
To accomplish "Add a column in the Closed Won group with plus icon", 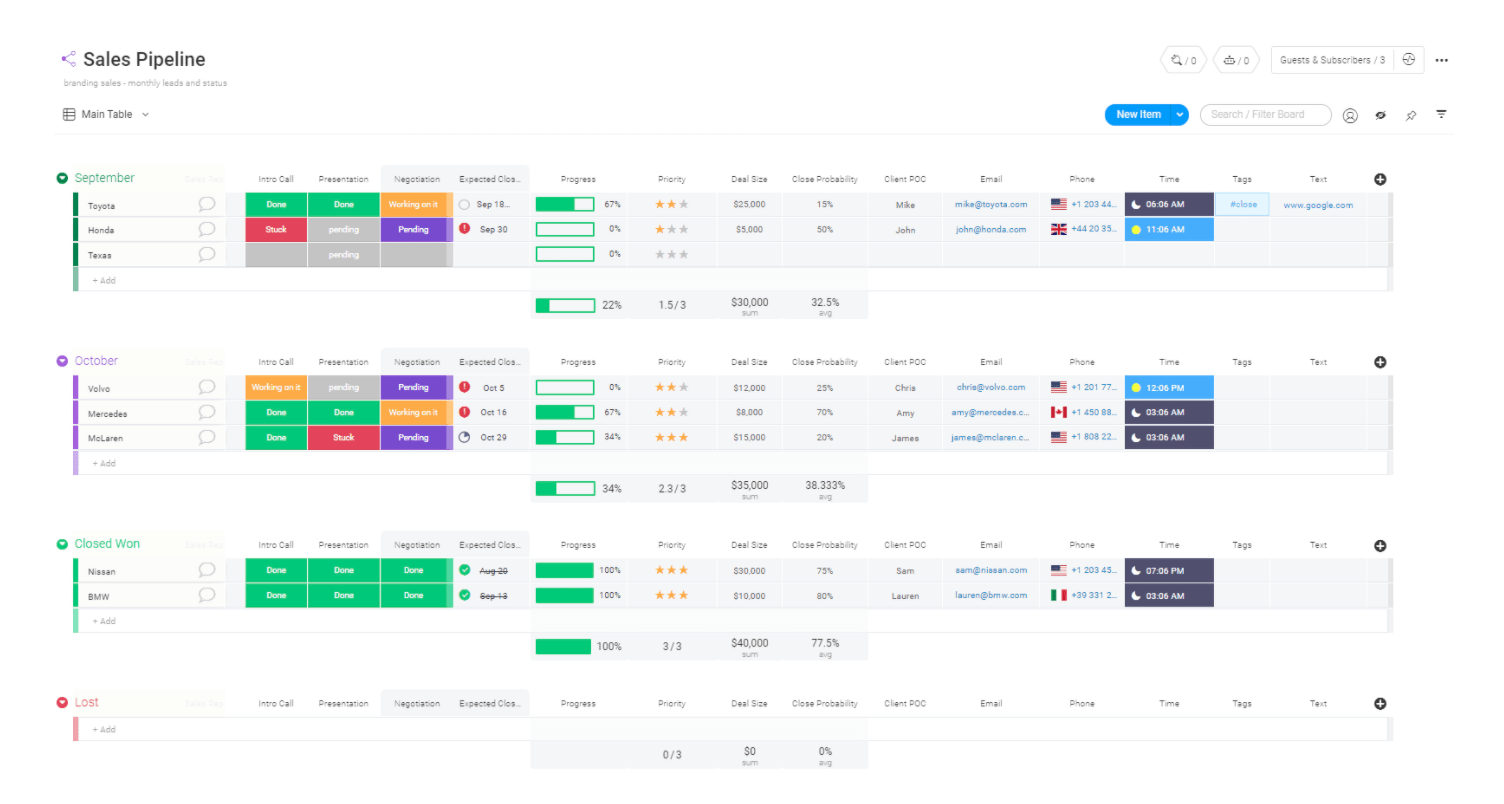I will (x=1380, y=545).
